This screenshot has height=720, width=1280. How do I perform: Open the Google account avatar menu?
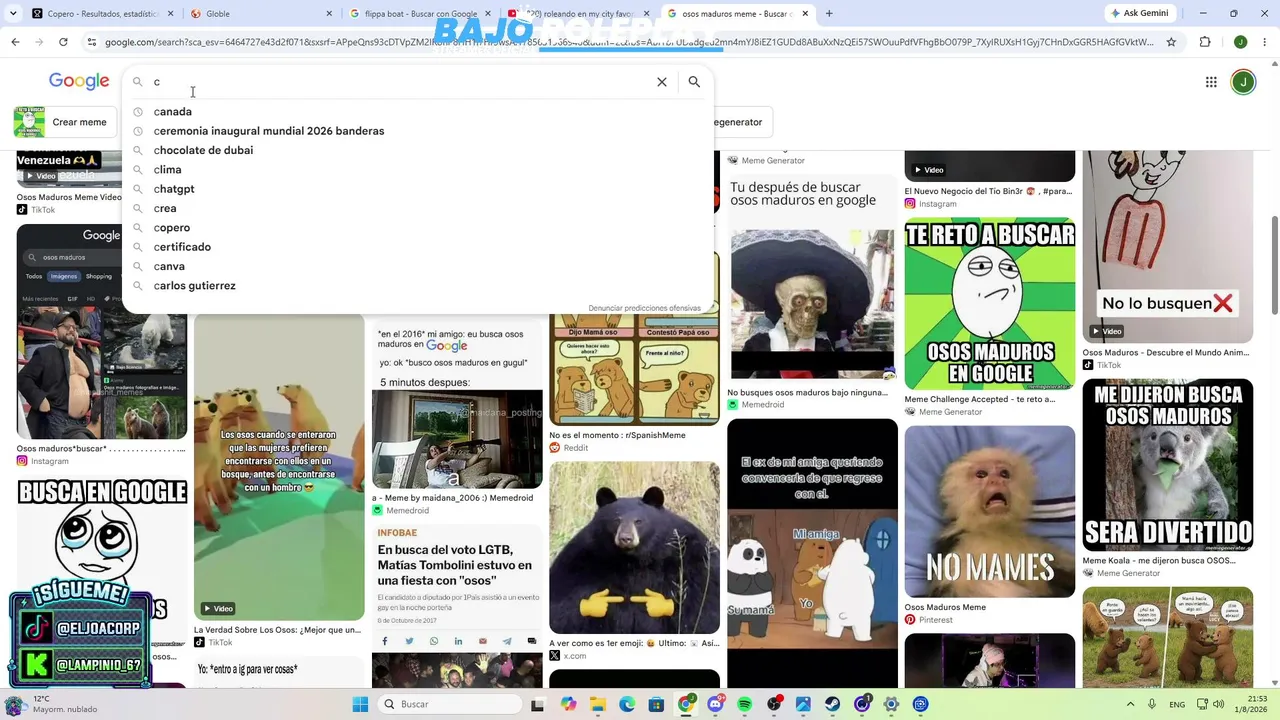1243,82
